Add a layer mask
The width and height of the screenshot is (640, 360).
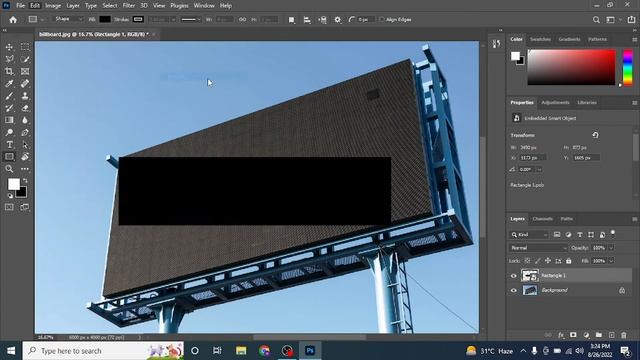tap(573, 335)
